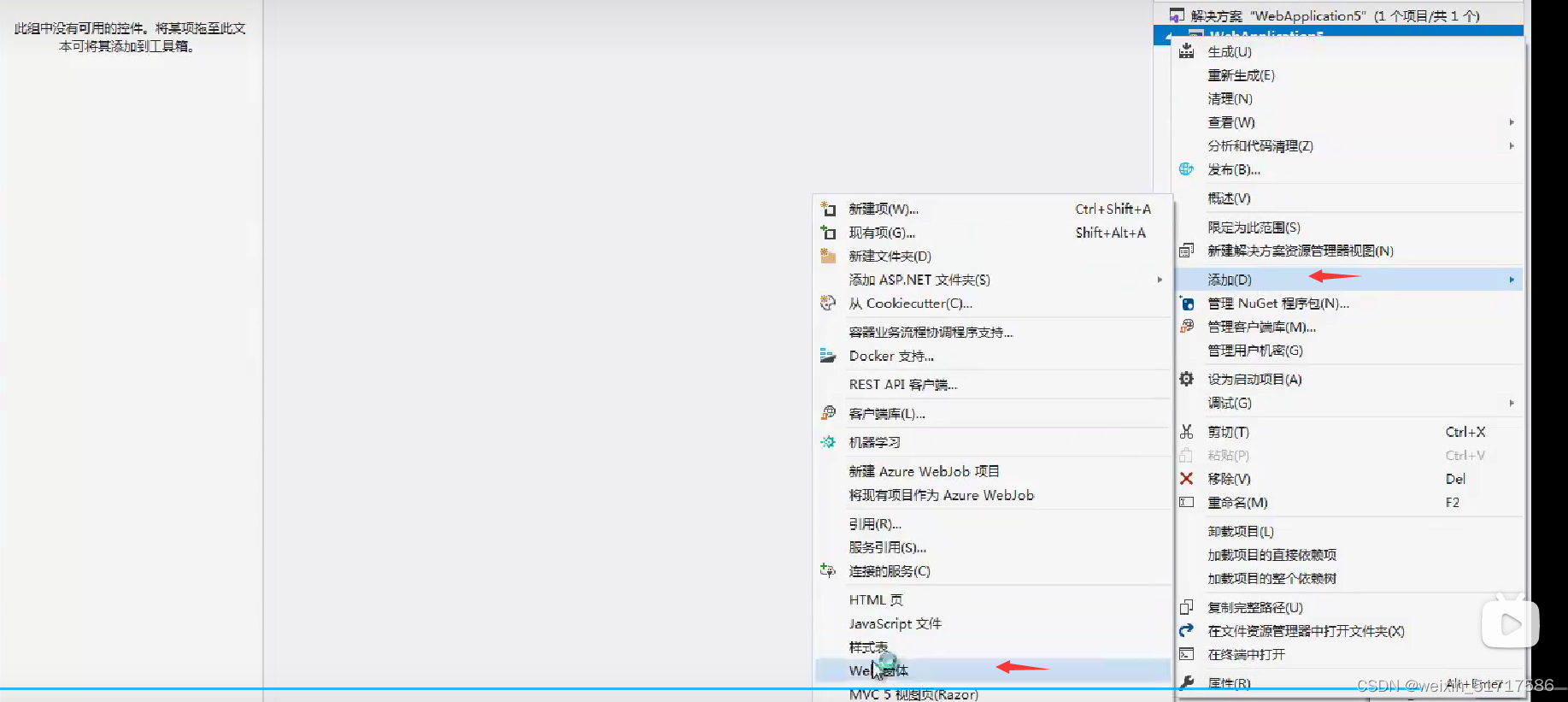Select Docker 支持... entry
This screenshot has height=702, width=1568.
pyautogui.click(x=891, y=356)
